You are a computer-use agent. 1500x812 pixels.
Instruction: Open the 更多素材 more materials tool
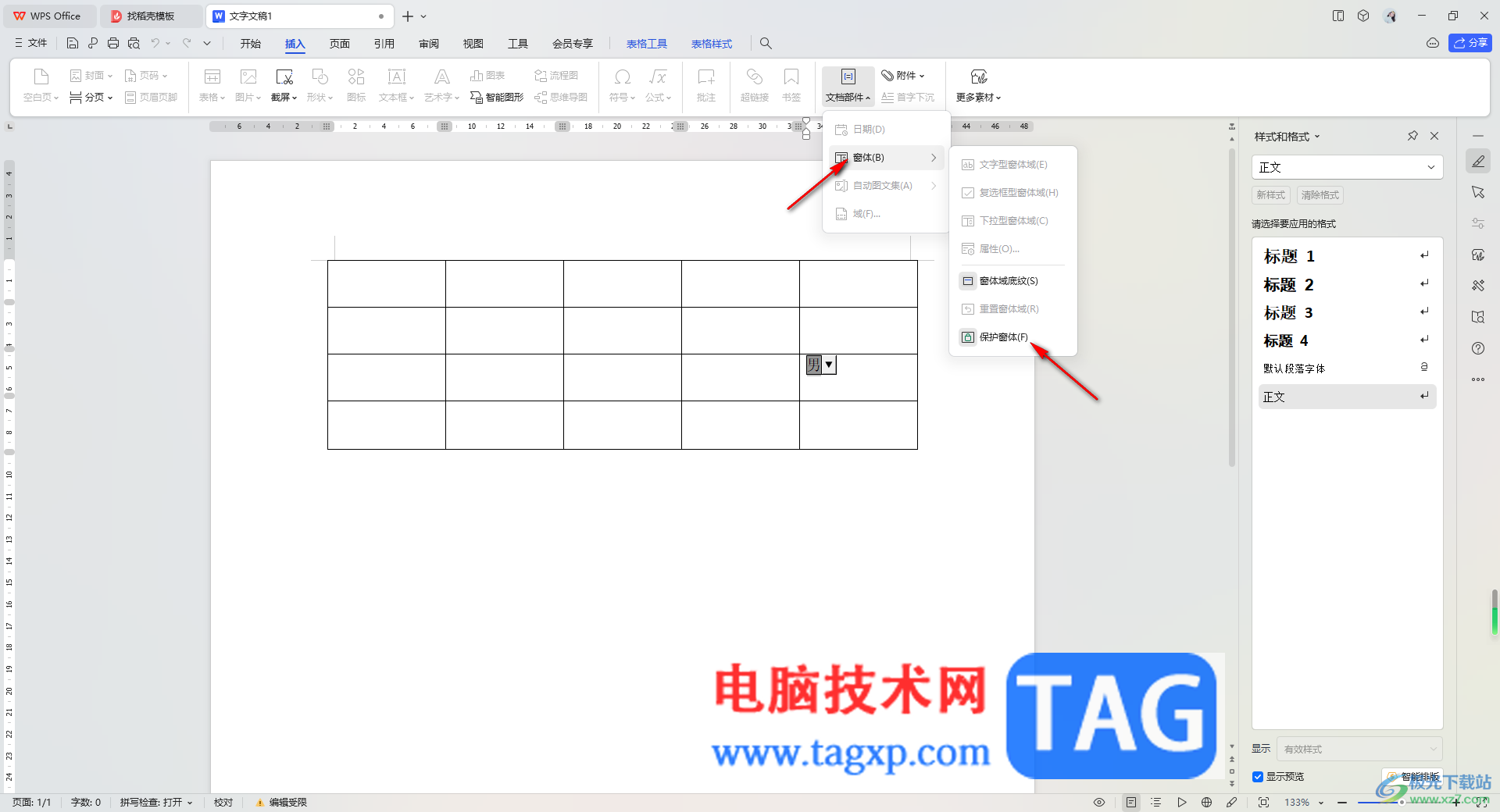[978, 85]
